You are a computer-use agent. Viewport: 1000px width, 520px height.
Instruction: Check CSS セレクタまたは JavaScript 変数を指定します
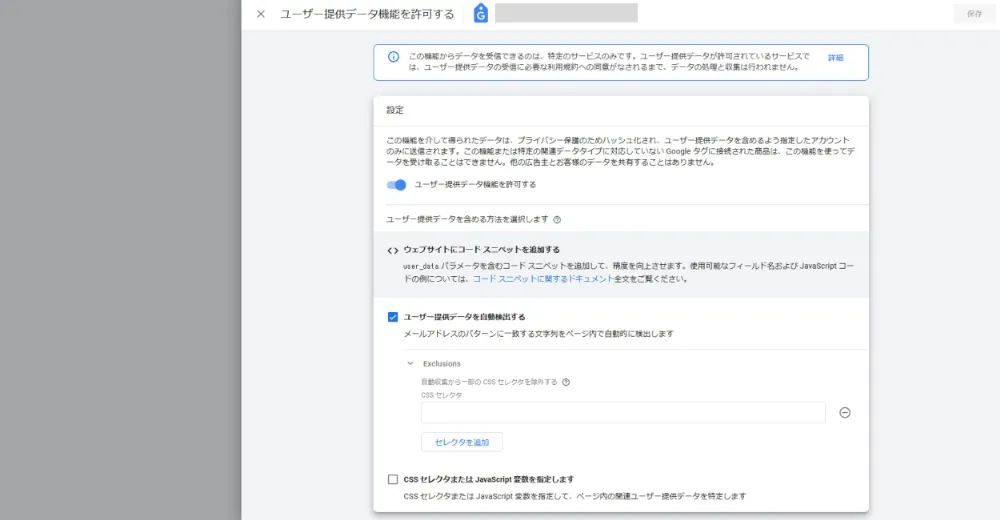coord(393,479)
